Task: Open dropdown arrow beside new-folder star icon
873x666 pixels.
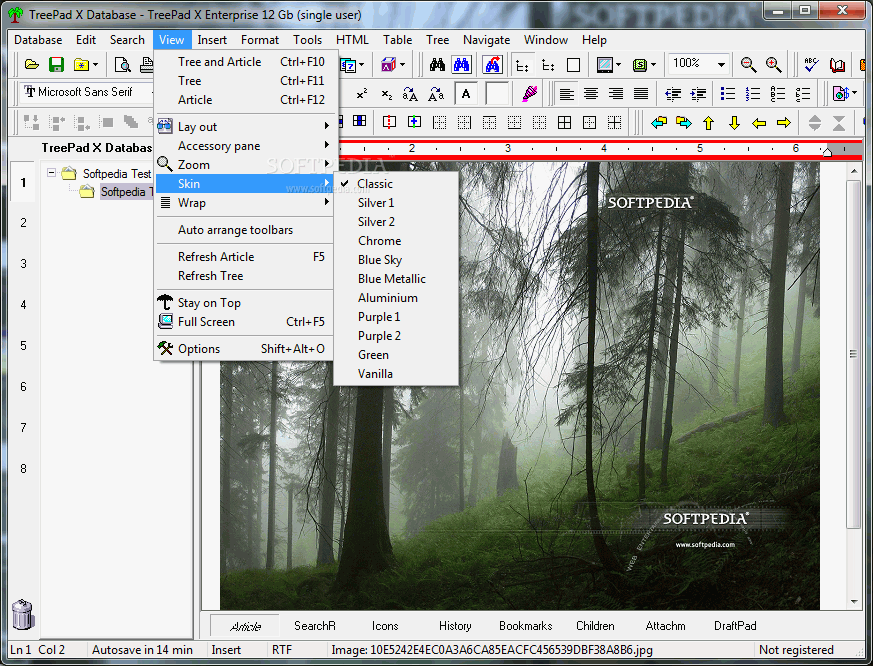Action: 96,65
